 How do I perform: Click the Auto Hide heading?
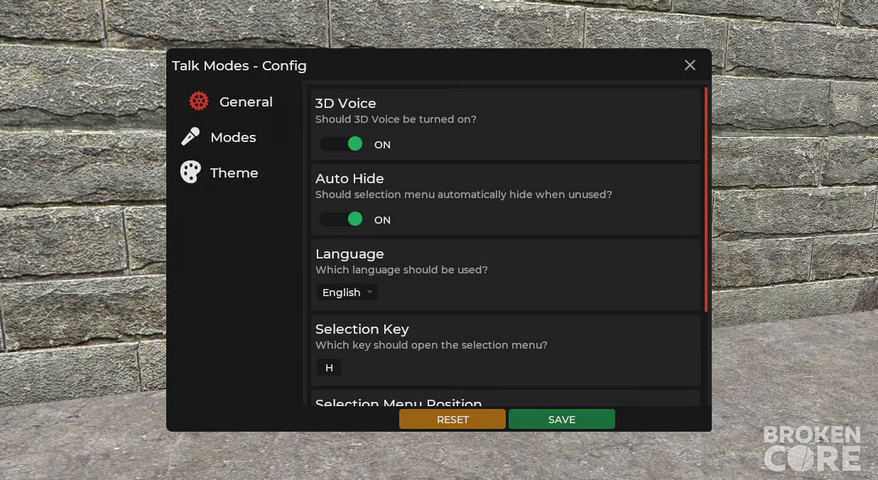tap(349, 179)
